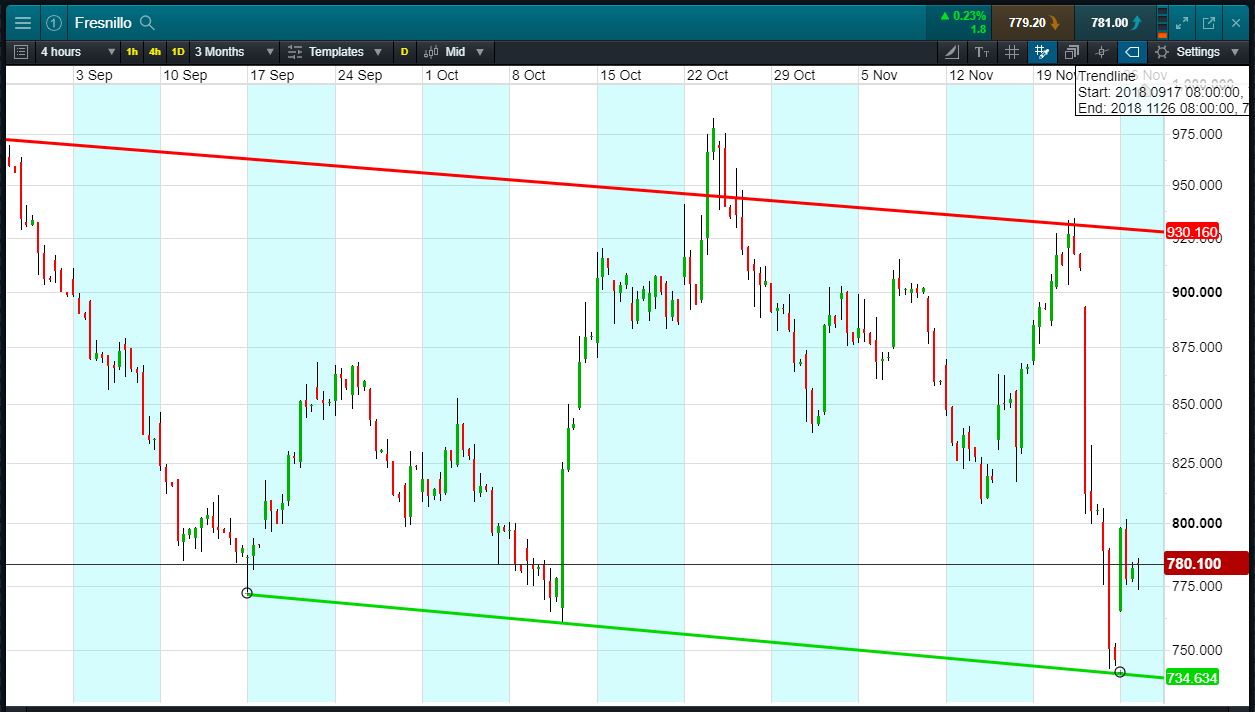Click the buy price 781.00
The image size is (1255, 712).
(x=1115, y=22)
